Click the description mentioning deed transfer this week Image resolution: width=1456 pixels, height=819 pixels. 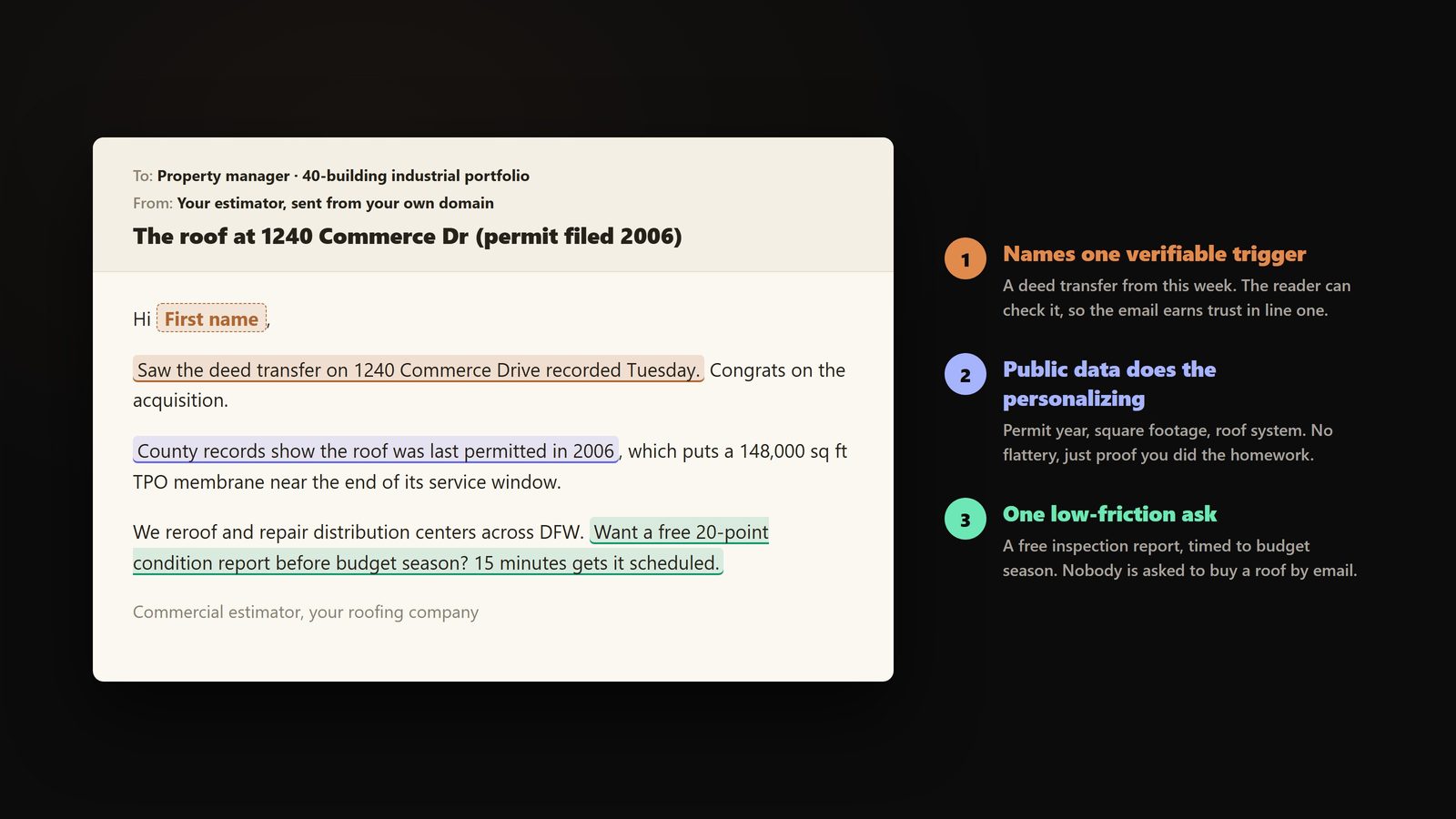(1177, 298)
